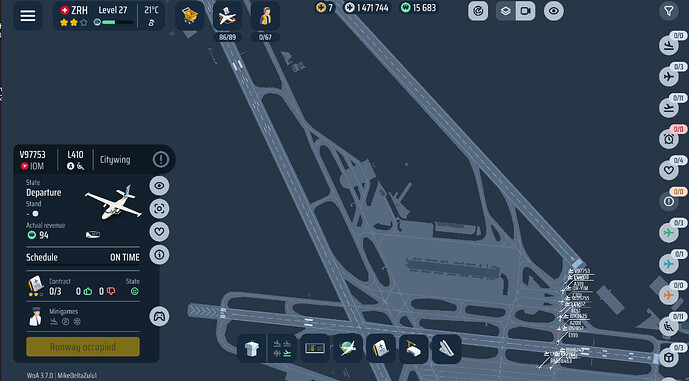This screenshot has width=689, height=381.
Task: Click the Citywing airline name
Action: tap(115, 160)
